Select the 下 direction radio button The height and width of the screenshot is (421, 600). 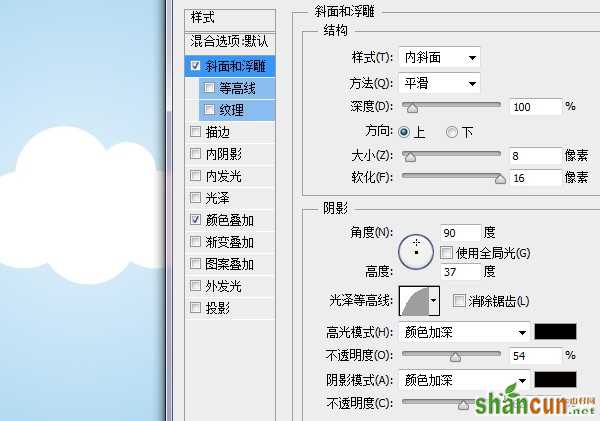(x=452, y=132)
